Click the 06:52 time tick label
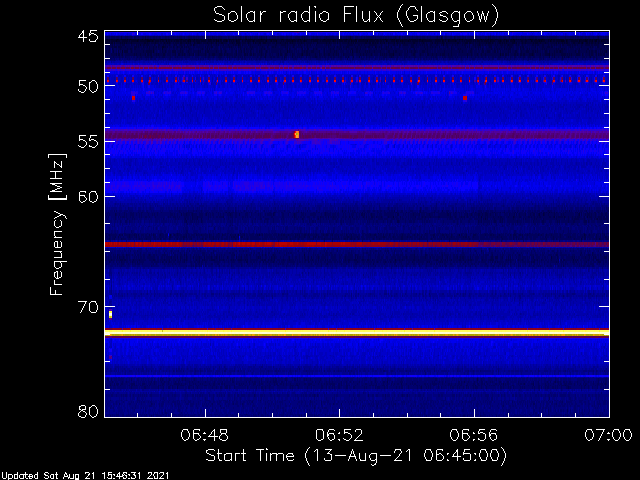Screen dimensions: 640x480 tap(339, 435)
